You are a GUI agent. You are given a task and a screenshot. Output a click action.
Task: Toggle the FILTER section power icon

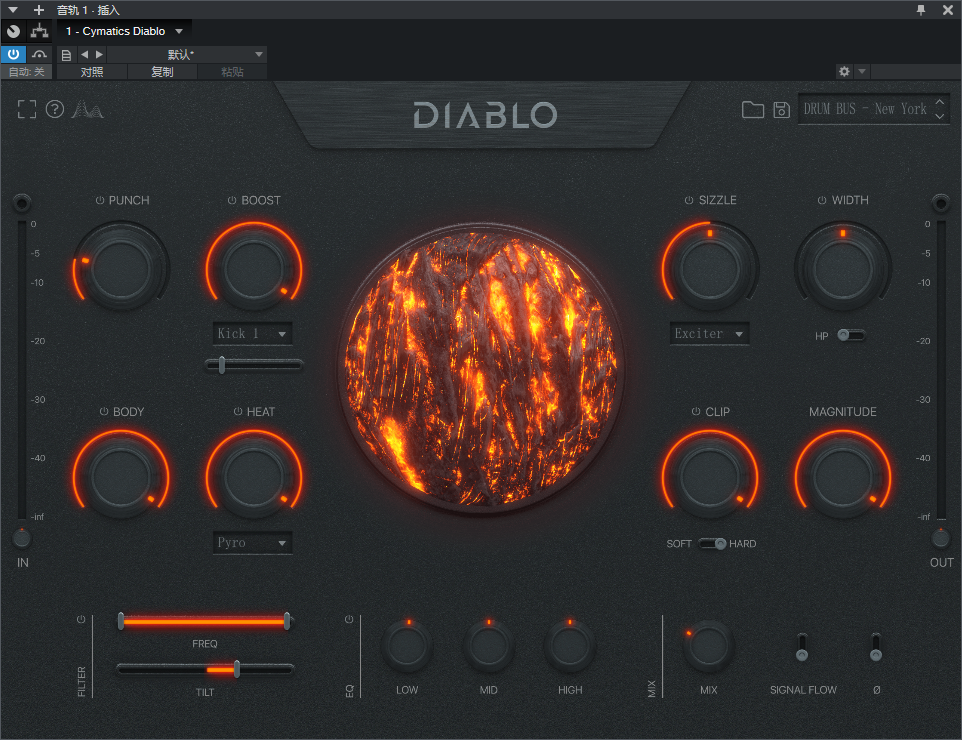(81, 620)
